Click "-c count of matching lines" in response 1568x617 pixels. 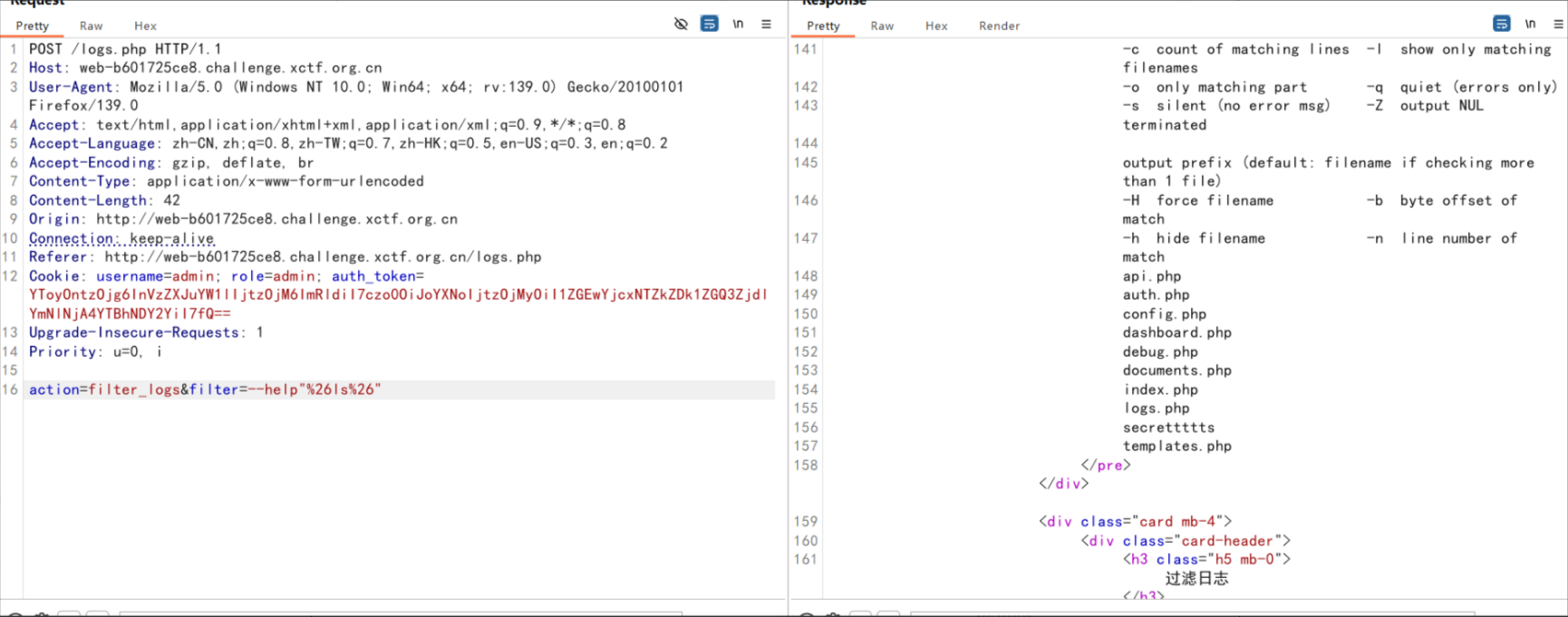[x=1236, y=49]
